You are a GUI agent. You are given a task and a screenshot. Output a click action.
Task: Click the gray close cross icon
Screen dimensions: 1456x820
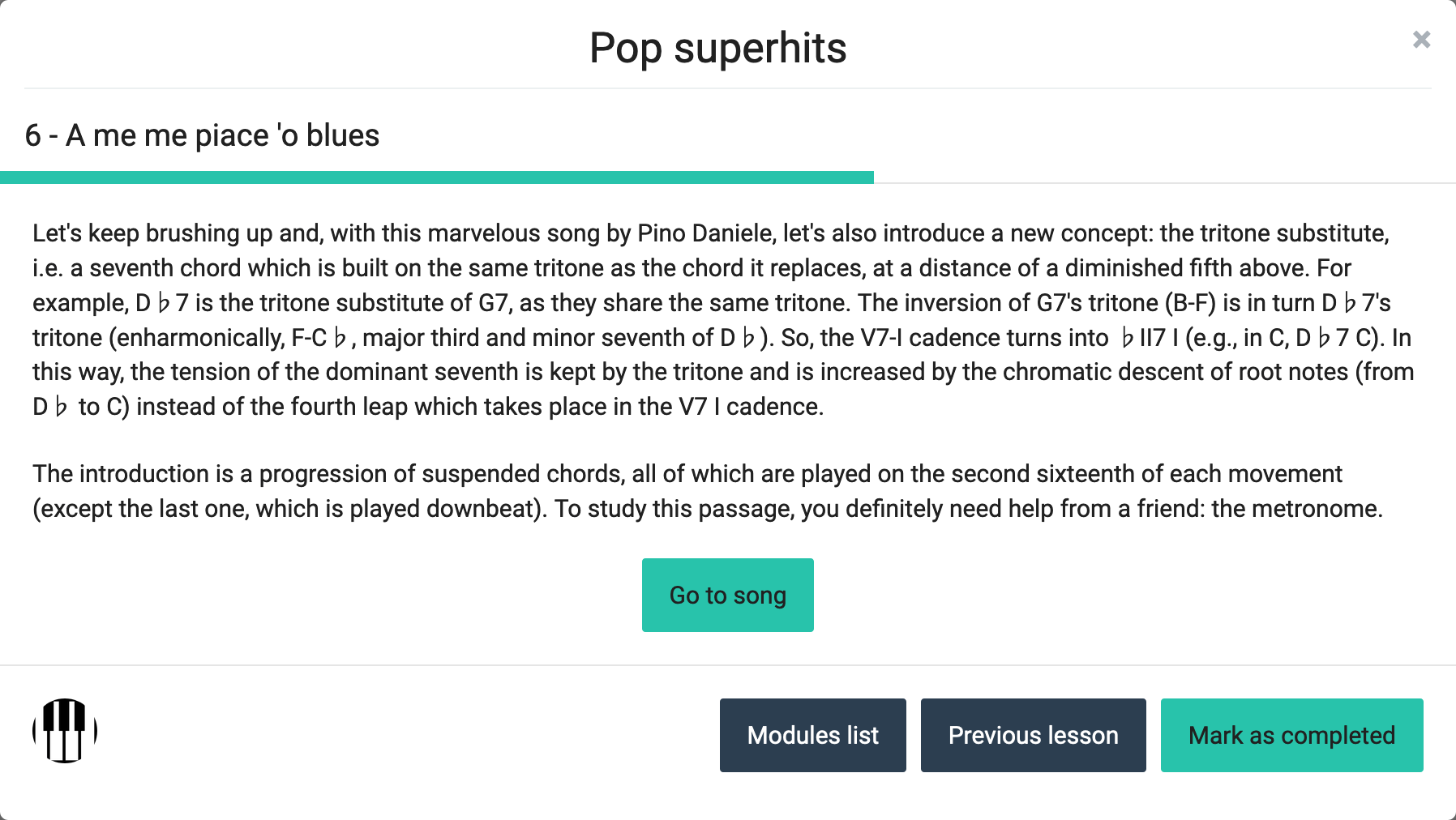coord(1420,39)
